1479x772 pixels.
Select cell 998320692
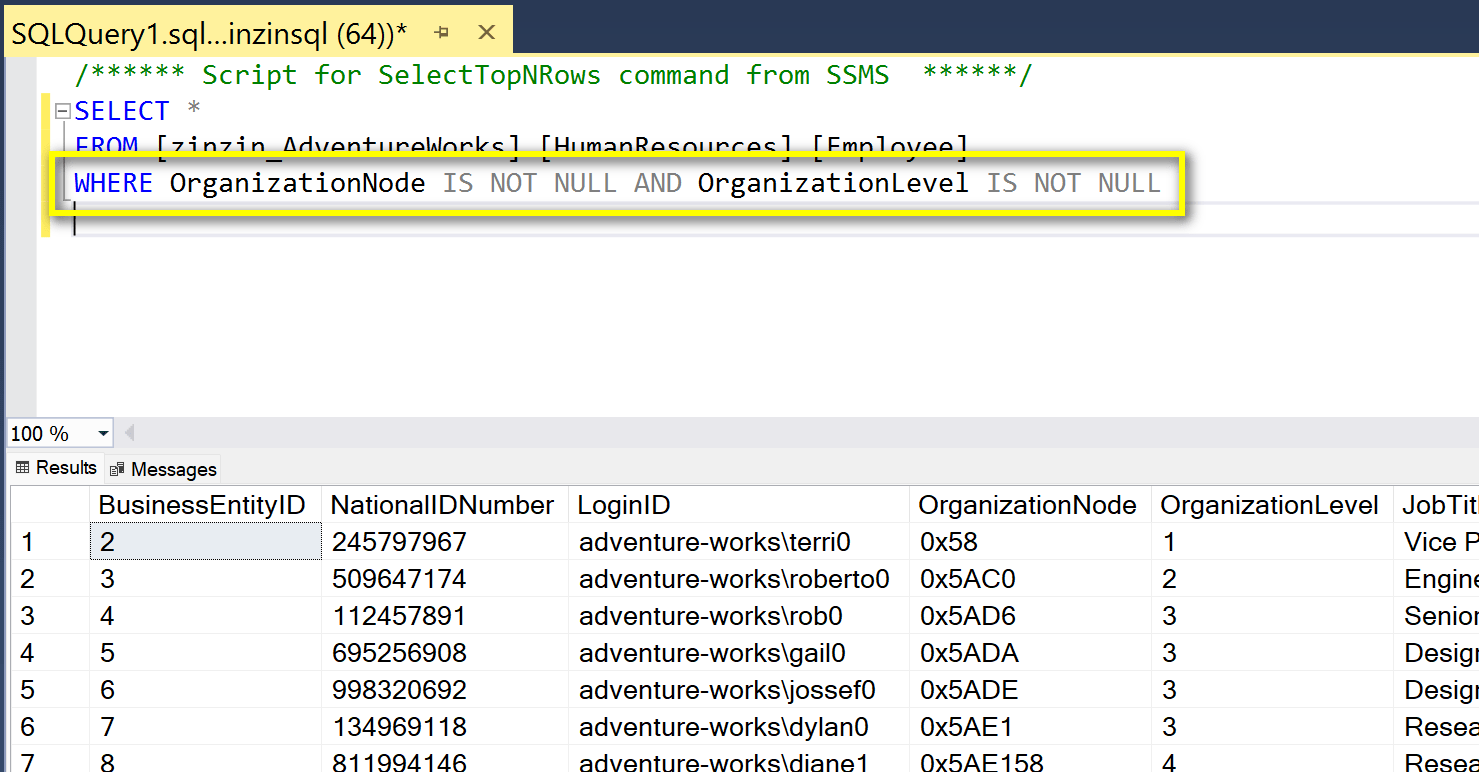[x=445, y=690]
